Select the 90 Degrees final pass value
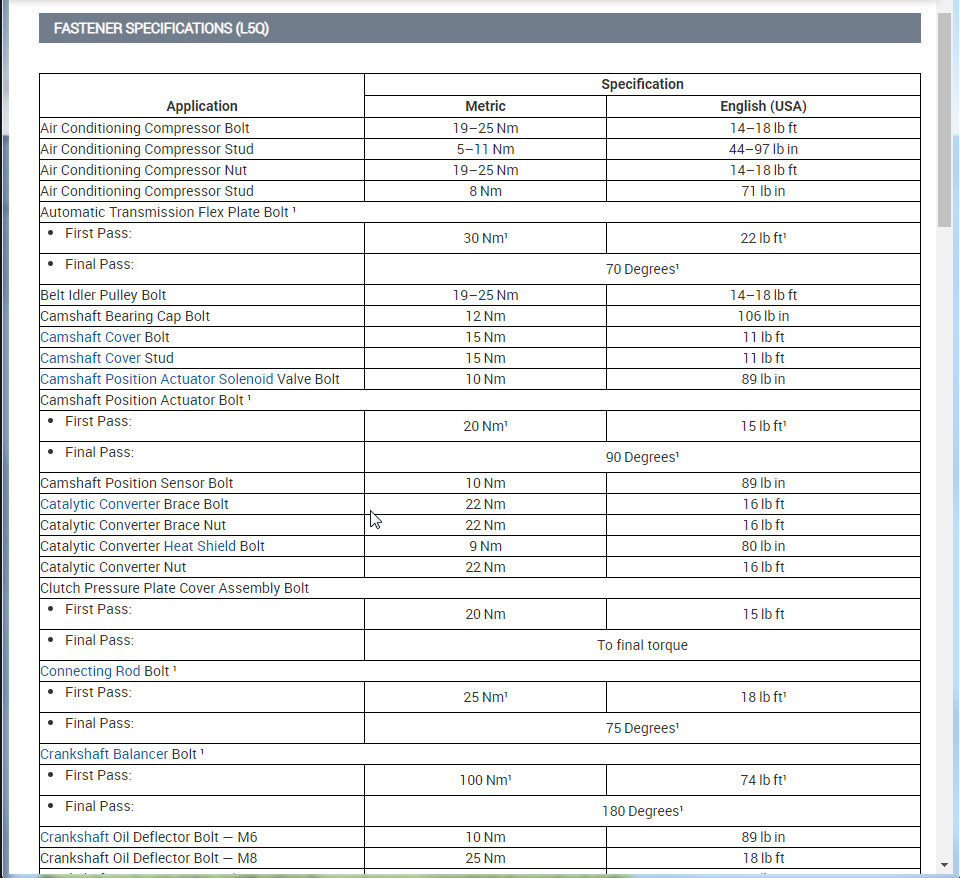The height and width of the screenshot is (878, 960). point(642,457)
